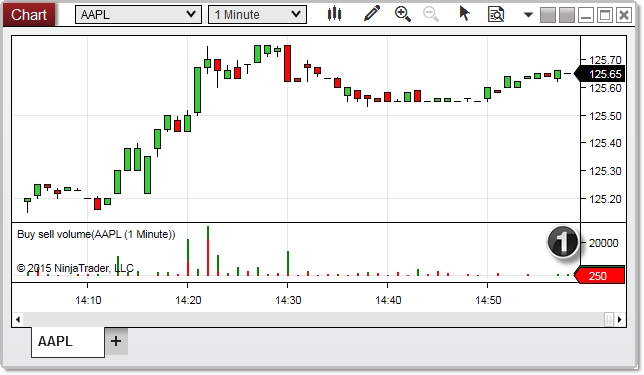Click the second gray link button square
The height and width of the screenshot is (375, 644).
(x=567, y=15)
